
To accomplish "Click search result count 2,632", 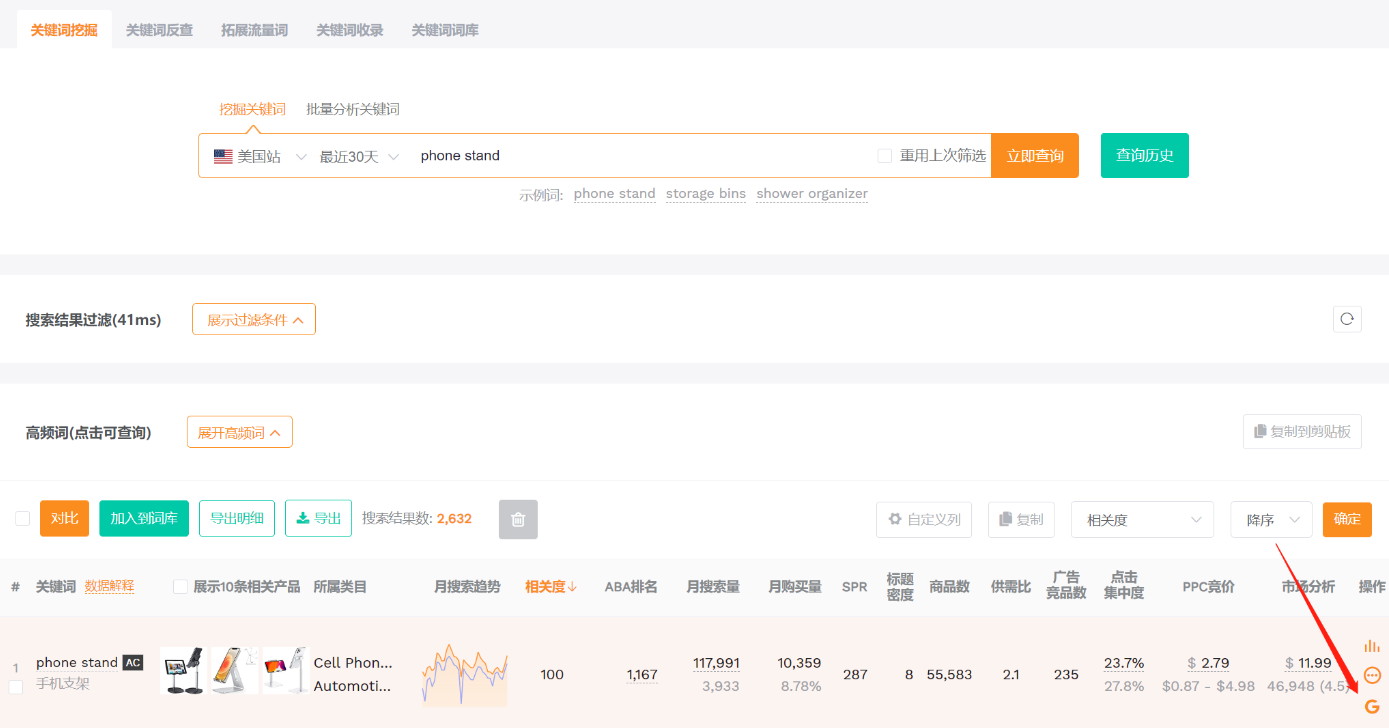I will (x=454, y=519).
